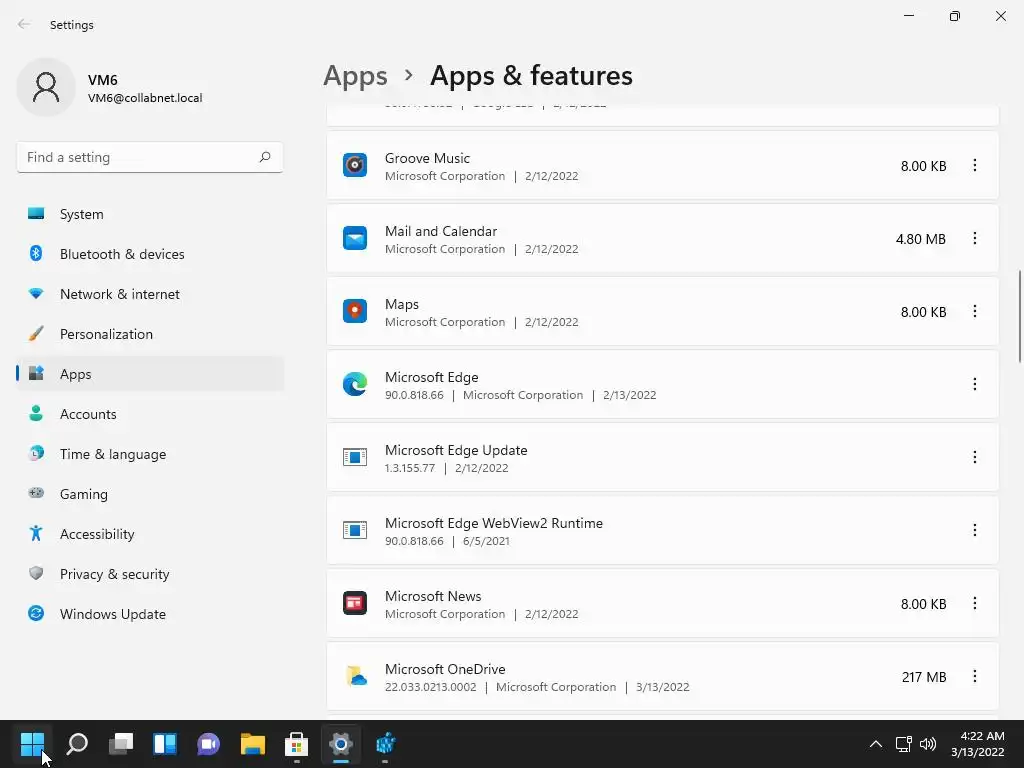
Task: Open more options for Microsoft News
Action: coord(974,603)
